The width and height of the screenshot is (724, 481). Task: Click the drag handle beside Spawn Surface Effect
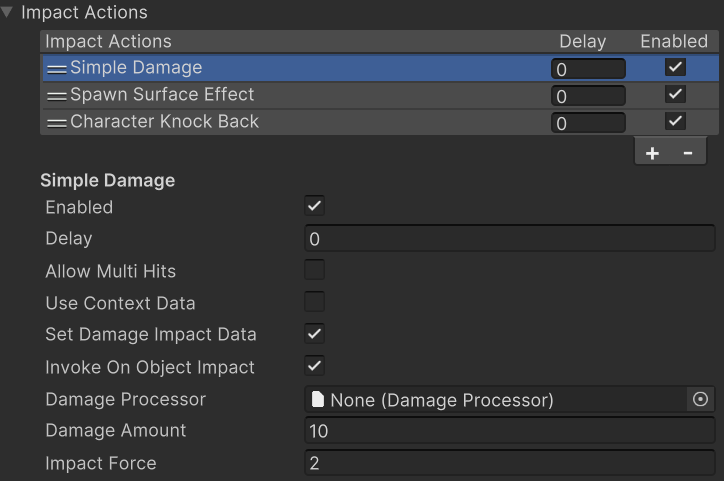tap(56, 95)
